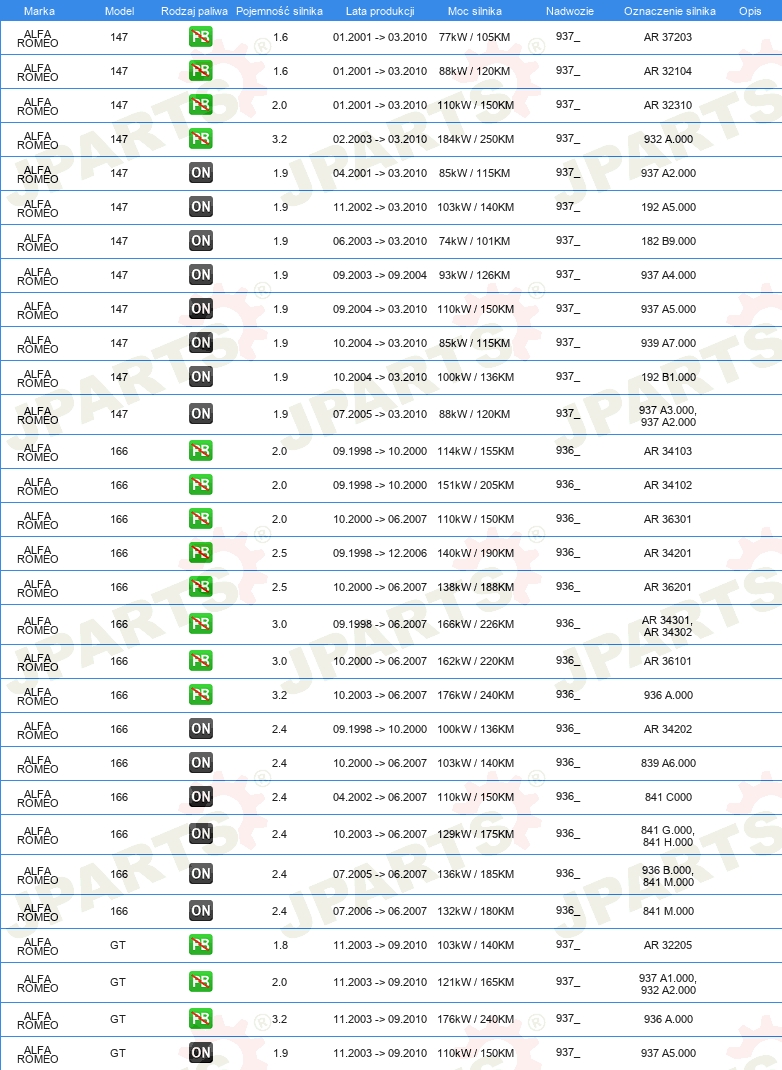Click the power value 162kW / 220KM

(x=476, y=661)
